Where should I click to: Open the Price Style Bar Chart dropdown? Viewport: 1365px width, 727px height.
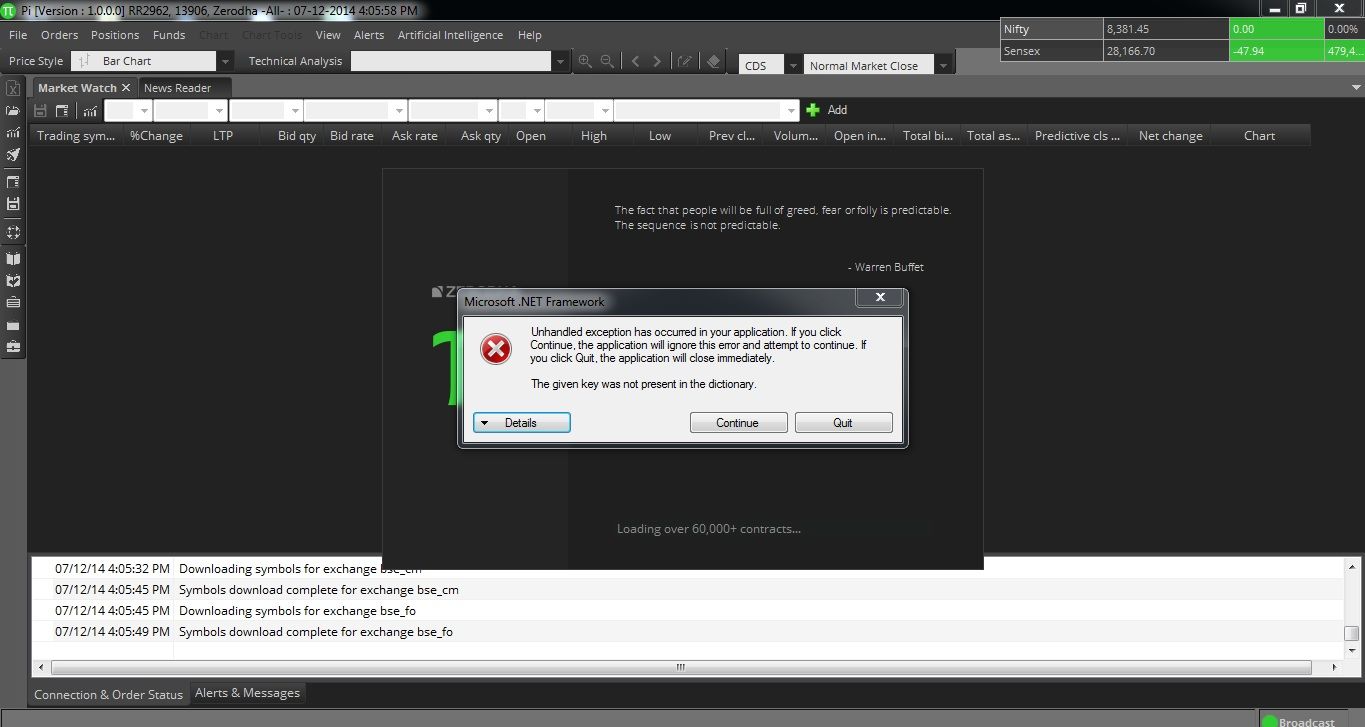(225, 61)
